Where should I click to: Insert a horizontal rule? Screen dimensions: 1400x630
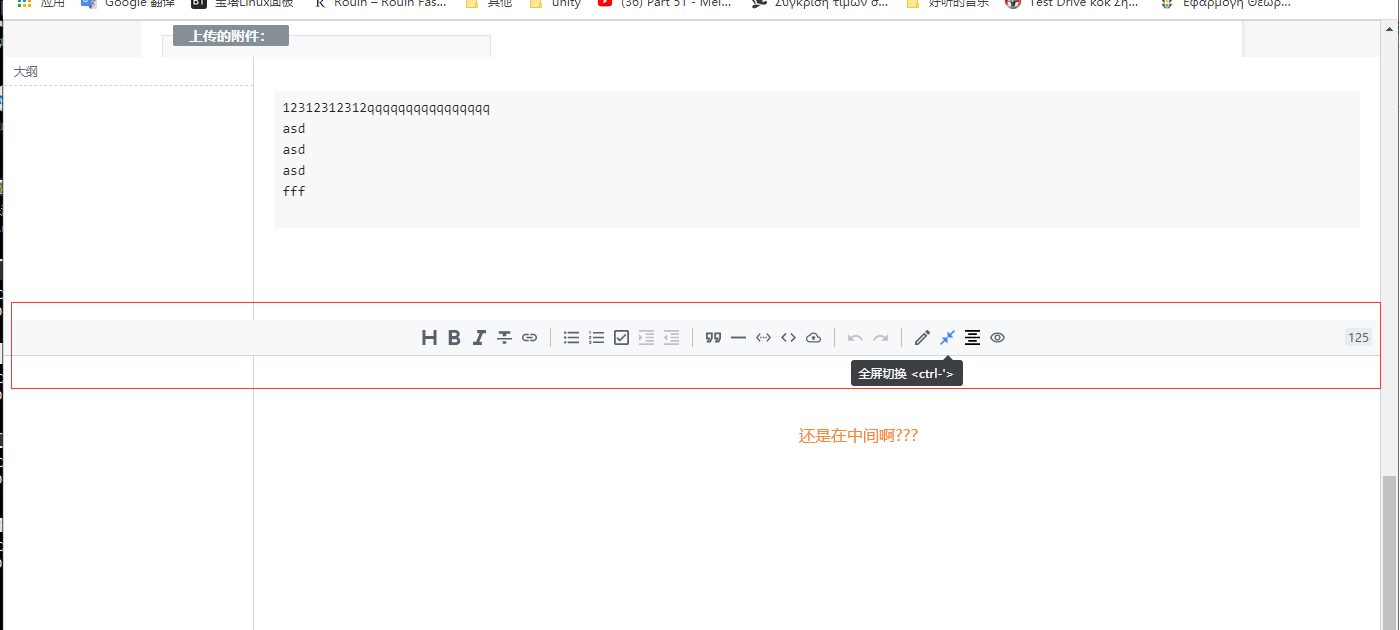[x=738, y=337]
